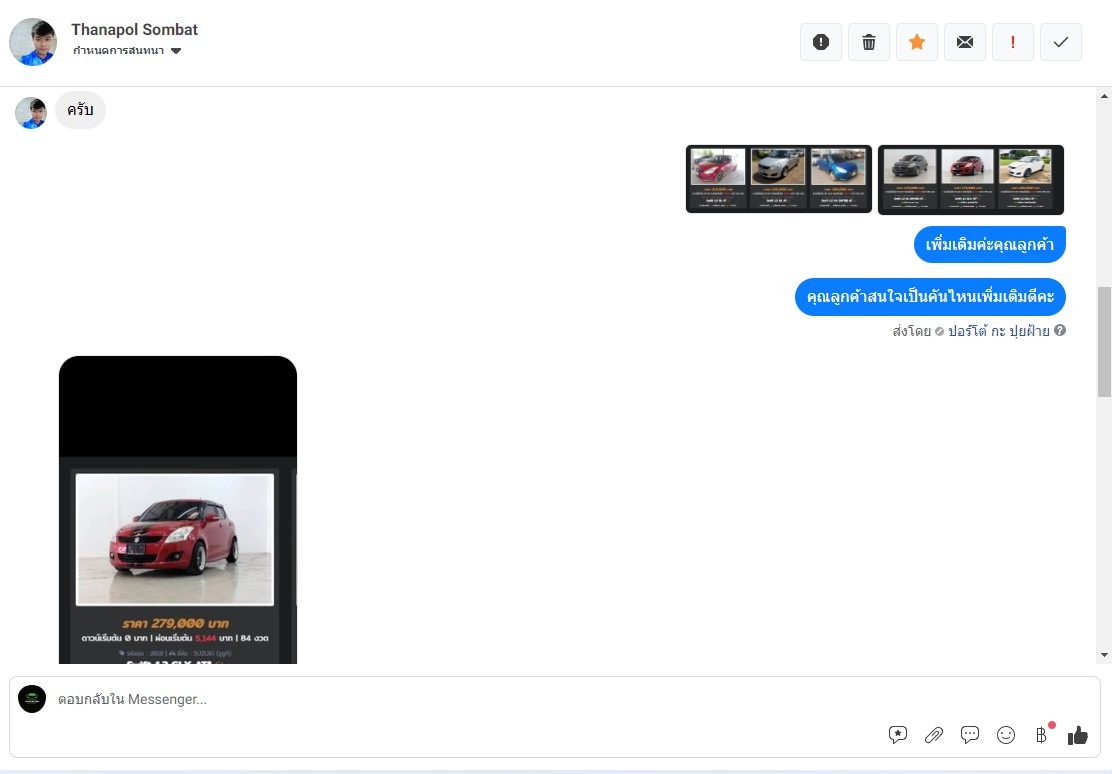Click the Baht payment request icon
The width and height of the screenshot is (1112, 774).
pos(1042,735)
